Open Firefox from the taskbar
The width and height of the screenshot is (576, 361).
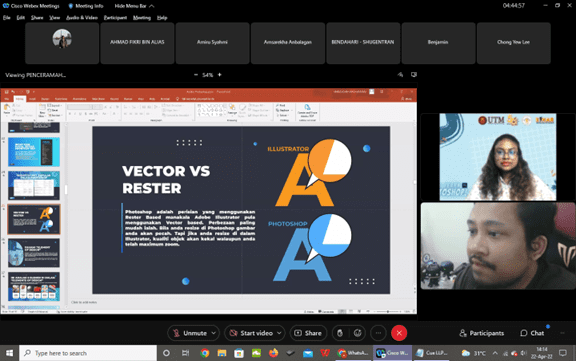point(274,353)
